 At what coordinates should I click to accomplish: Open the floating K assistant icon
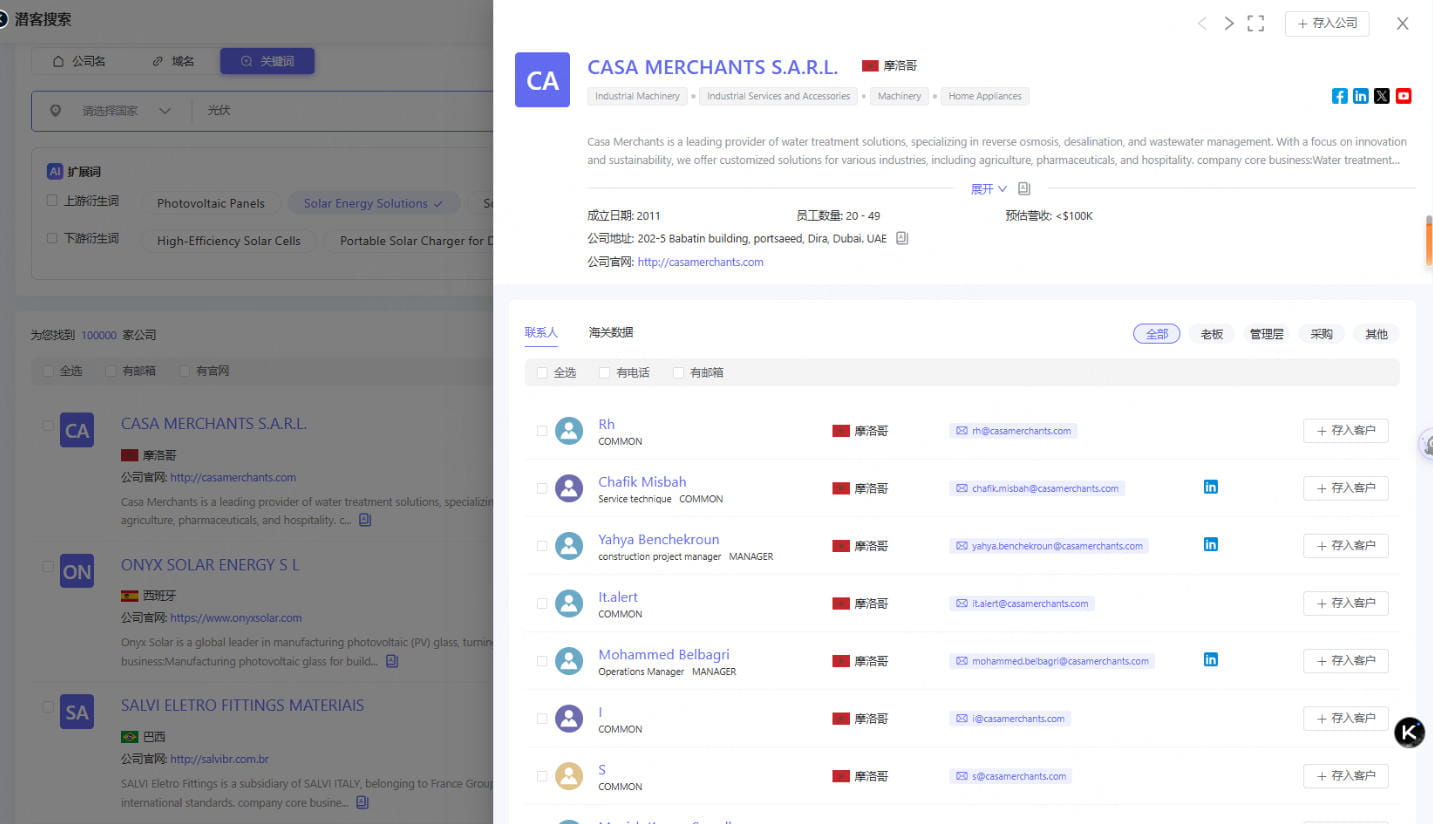point(1410,732)
